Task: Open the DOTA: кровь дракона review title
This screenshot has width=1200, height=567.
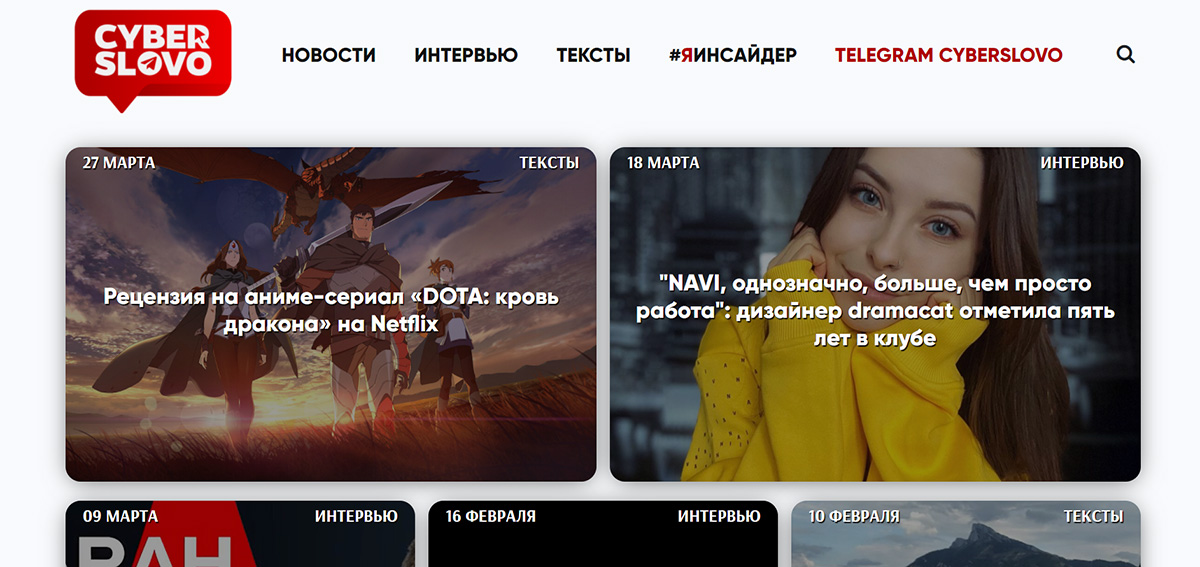Action: pos(331,310)
